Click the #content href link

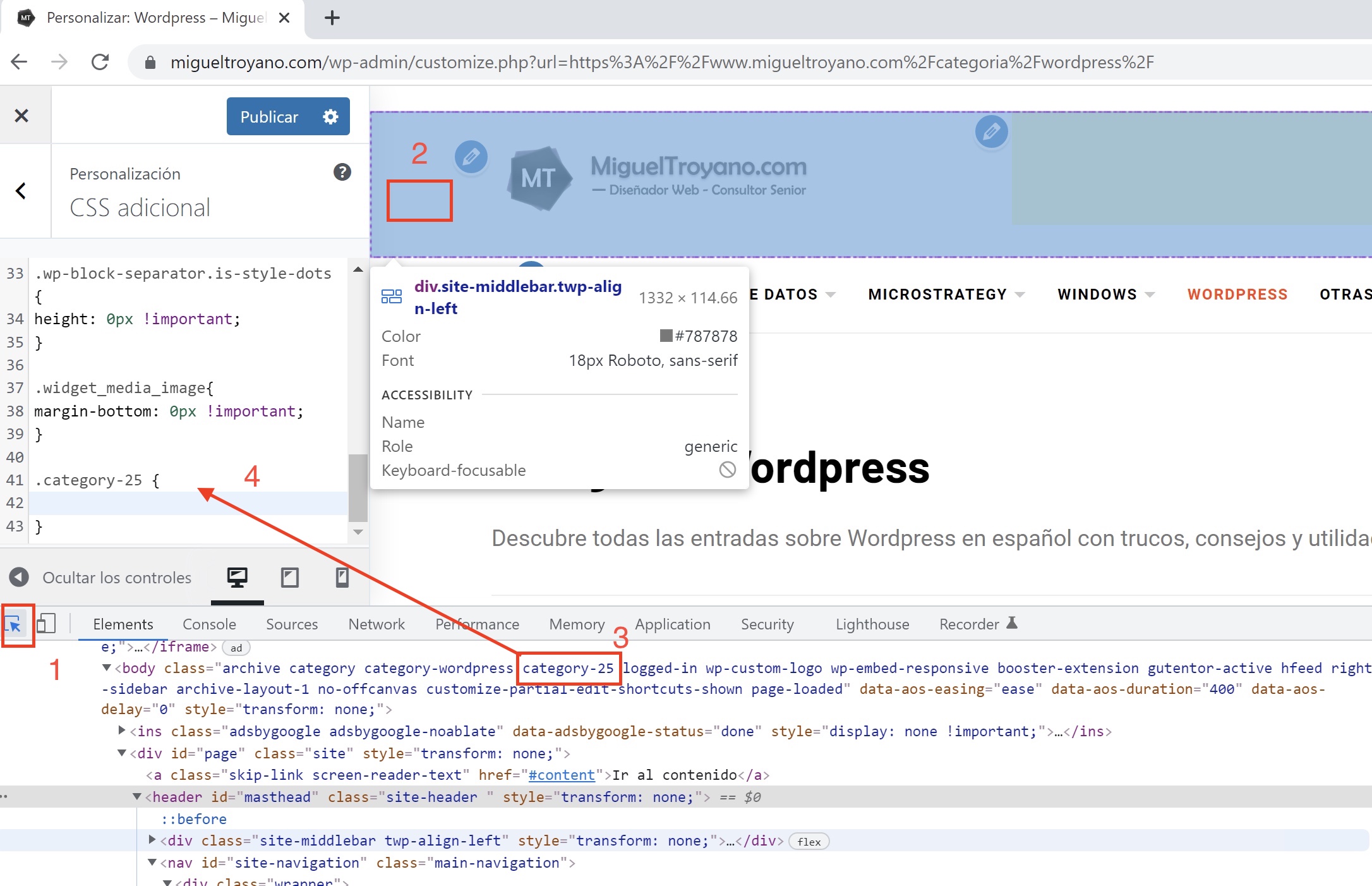562,775
